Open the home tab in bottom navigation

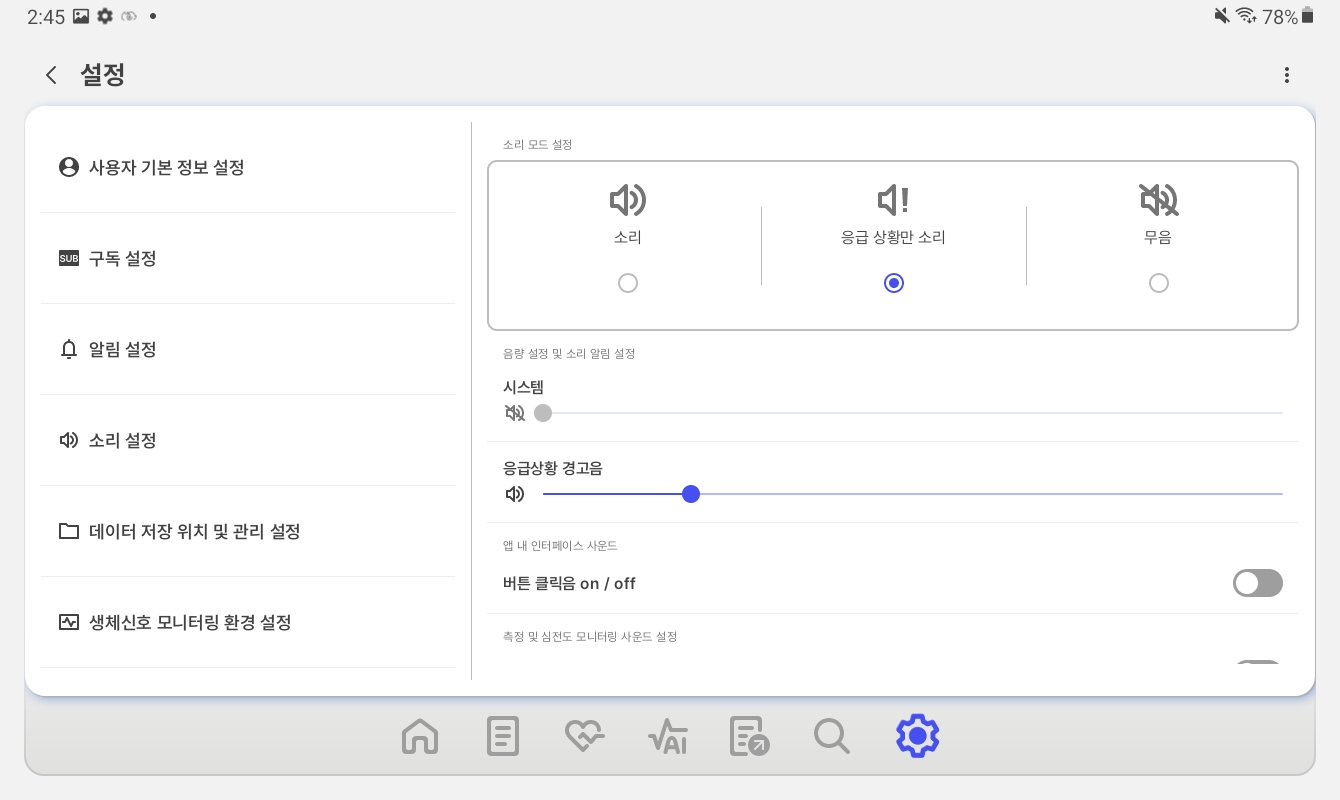(420, 737)
